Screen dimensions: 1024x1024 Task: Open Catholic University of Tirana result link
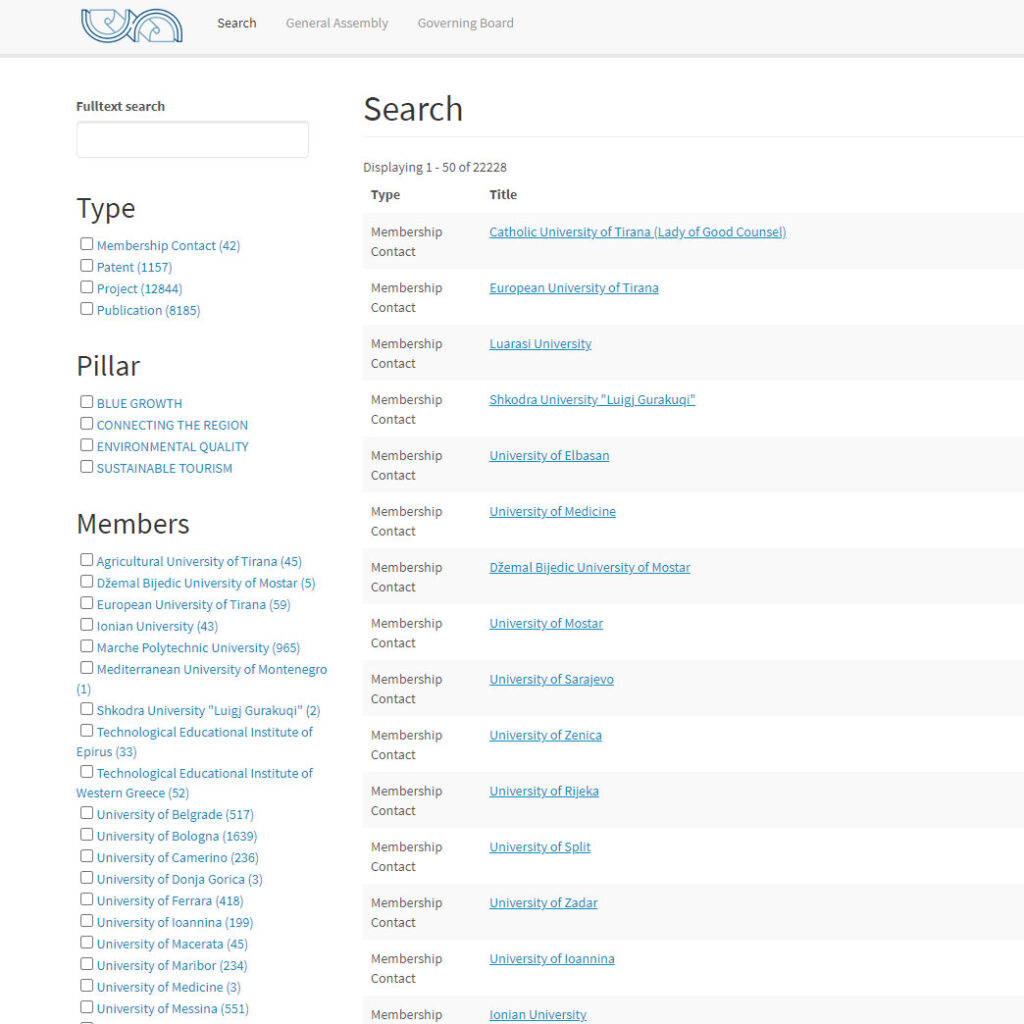(x=637, y=232)
